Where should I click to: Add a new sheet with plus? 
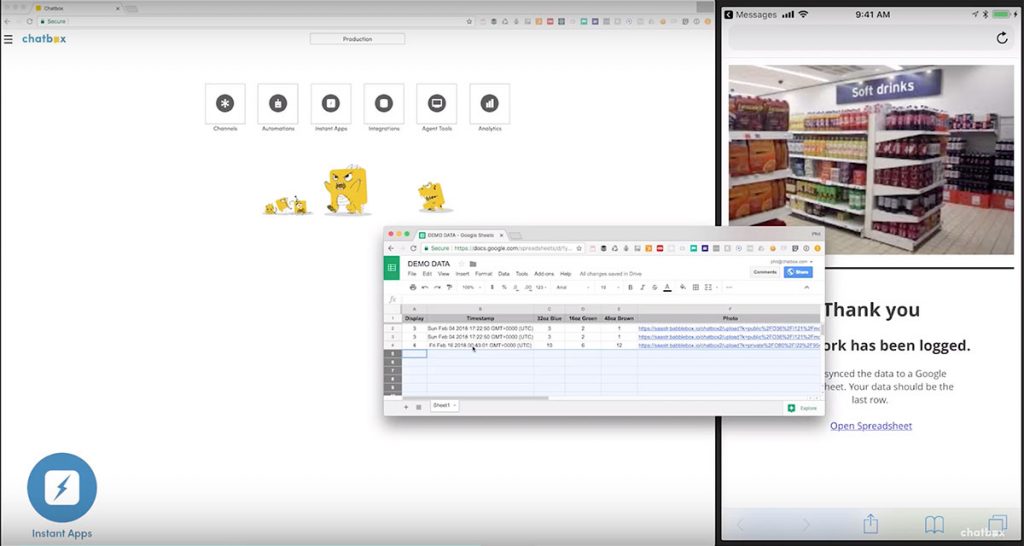pyautogui.click(x=406, y=407)
